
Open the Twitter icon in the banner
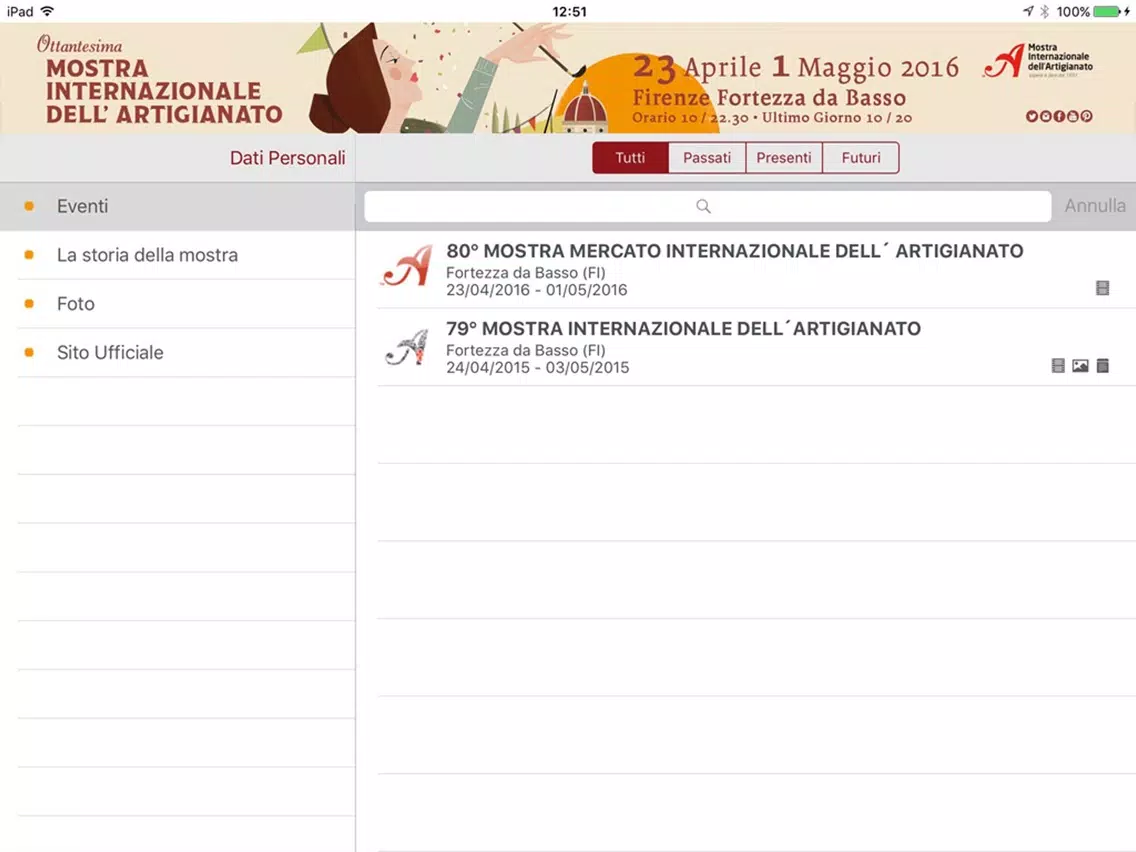pos(1032,116)
